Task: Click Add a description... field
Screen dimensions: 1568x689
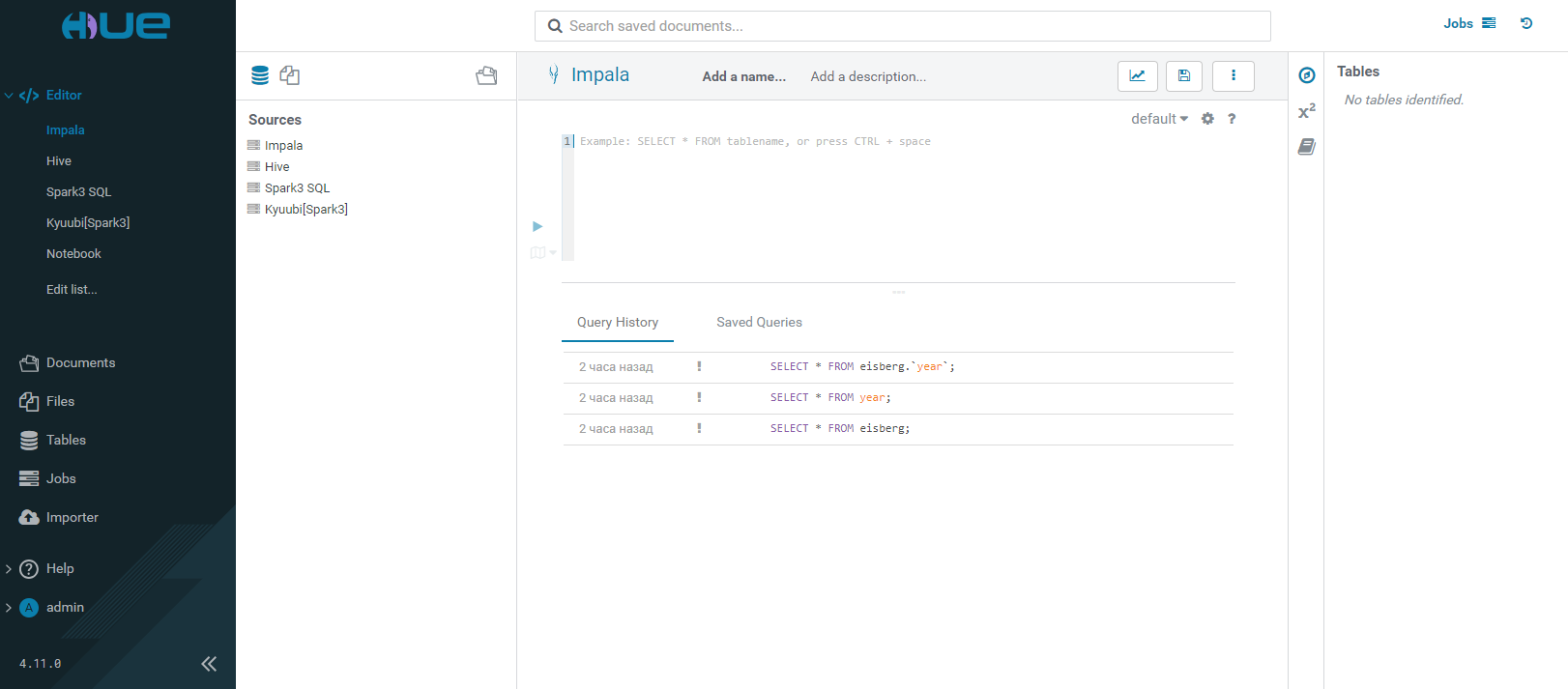Action: (x=868, y=76)
